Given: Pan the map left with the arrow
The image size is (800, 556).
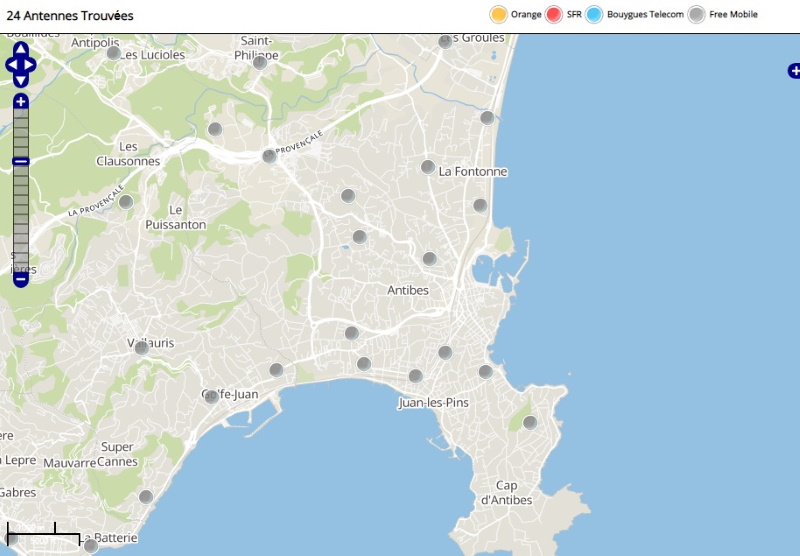Looking at the screenshot, I should coord(10,65).
